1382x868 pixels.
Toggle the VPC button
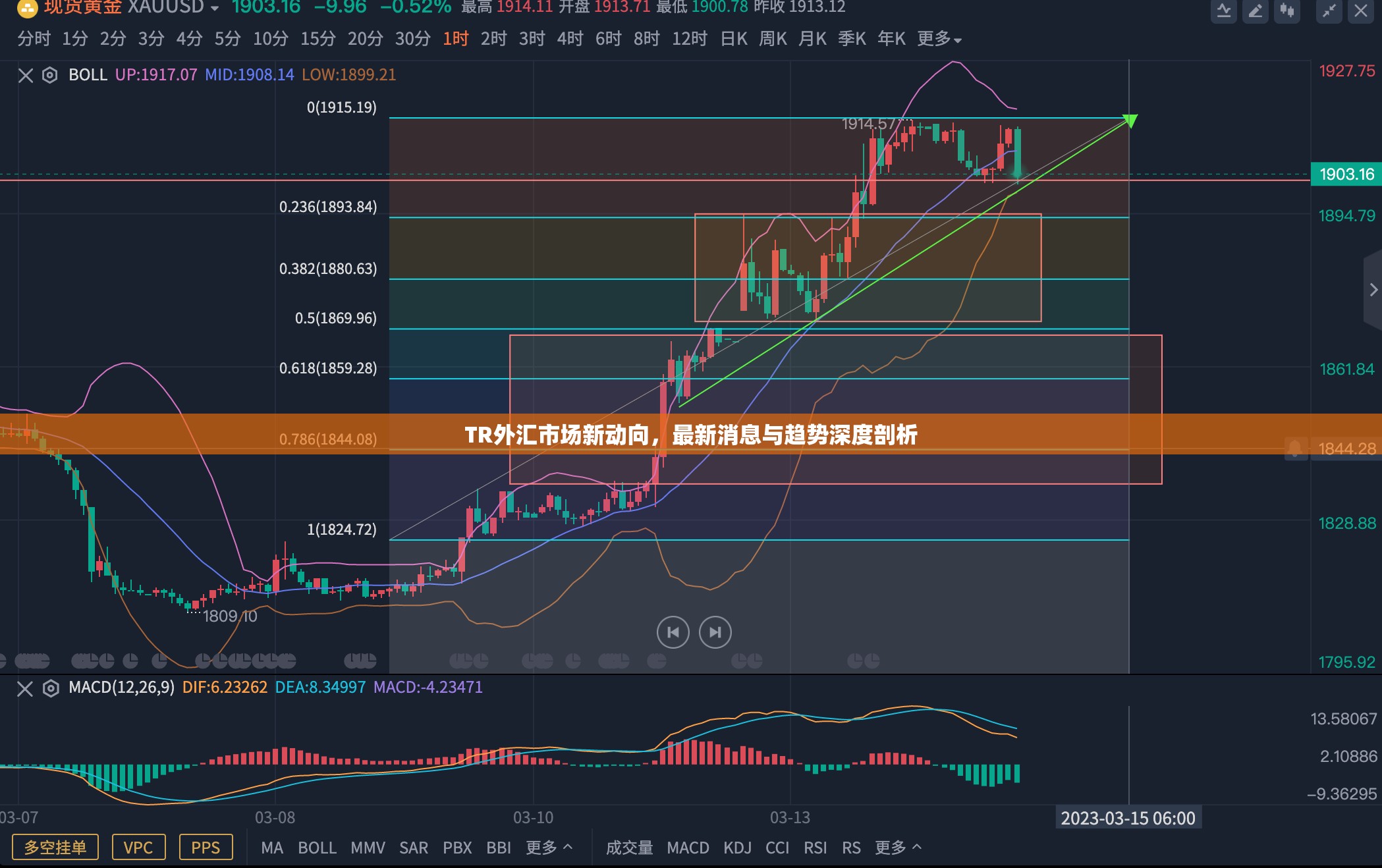[x=138, y=847]
